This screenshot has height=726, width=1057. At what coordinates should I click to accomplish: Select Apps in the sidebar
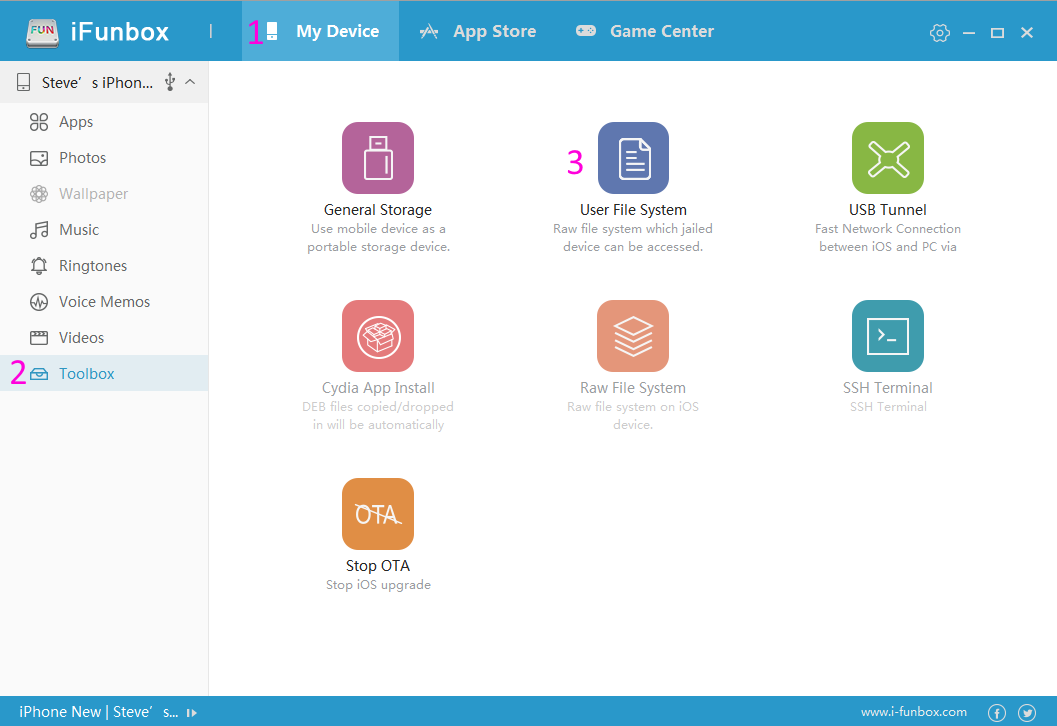click(x=104, y=122)
